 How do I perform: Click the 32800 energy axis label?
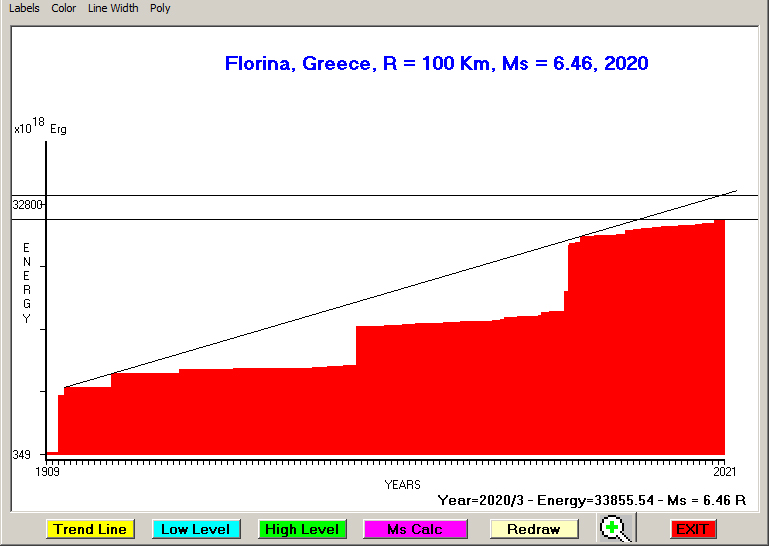coord(27,205)
